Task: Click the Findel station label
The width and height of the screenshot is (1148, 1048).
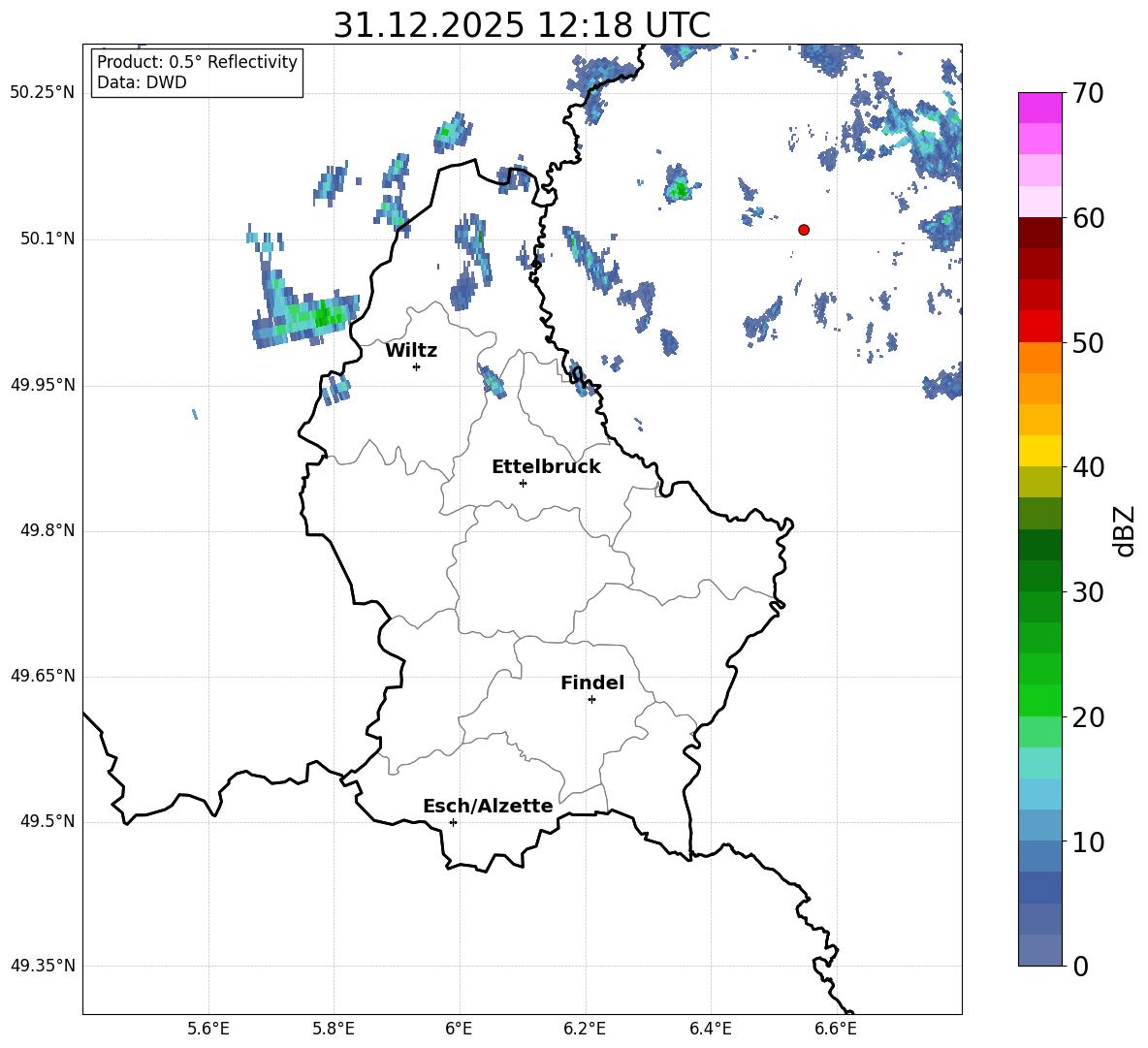Action: click(x=592, y=683)
